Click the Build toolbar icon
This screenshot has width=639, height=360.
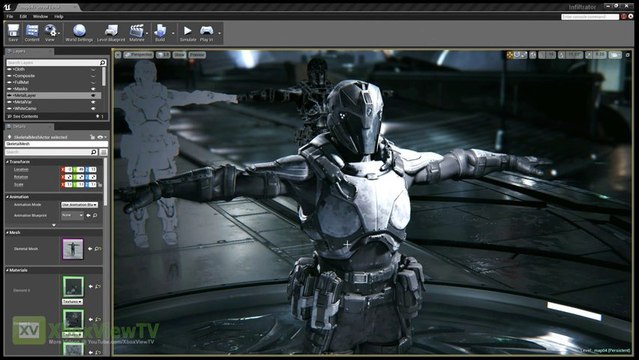pyautogui.click(x=160, y=31)
